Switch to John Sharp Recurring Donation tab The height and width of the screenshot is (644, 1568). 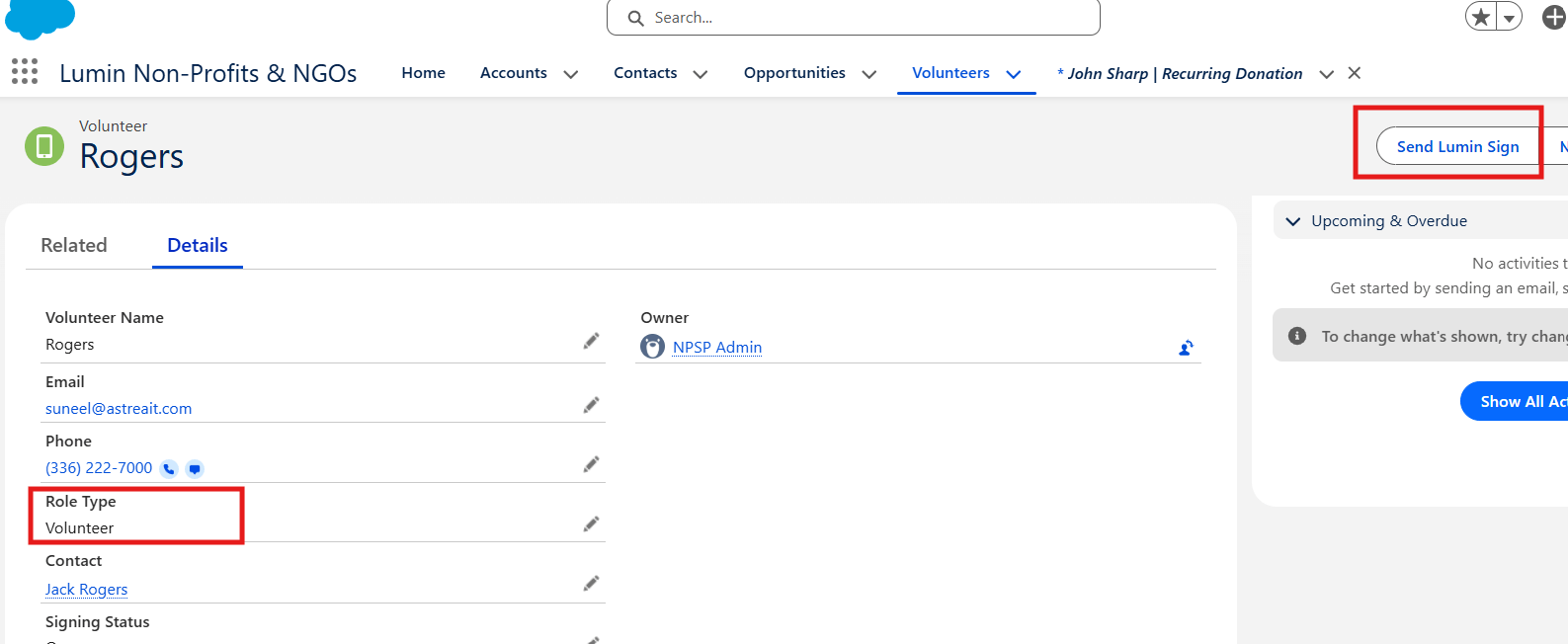tap(1180, 74)
